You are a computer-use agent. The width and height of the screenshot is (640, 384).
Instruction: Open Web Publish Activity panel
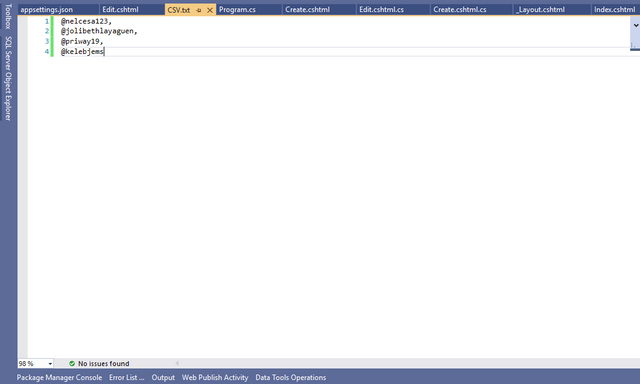215,377
